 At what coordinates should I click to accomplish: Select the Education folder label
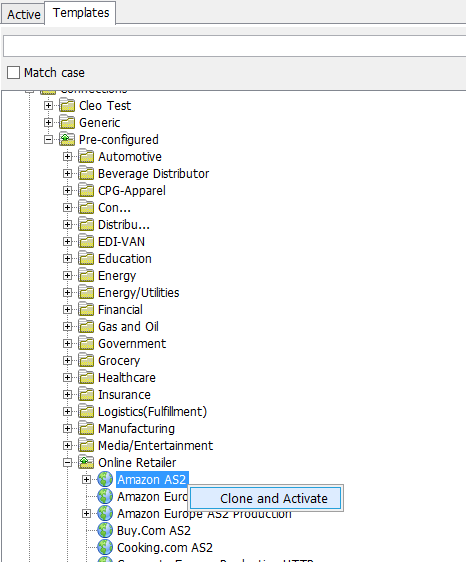point(125,258)
